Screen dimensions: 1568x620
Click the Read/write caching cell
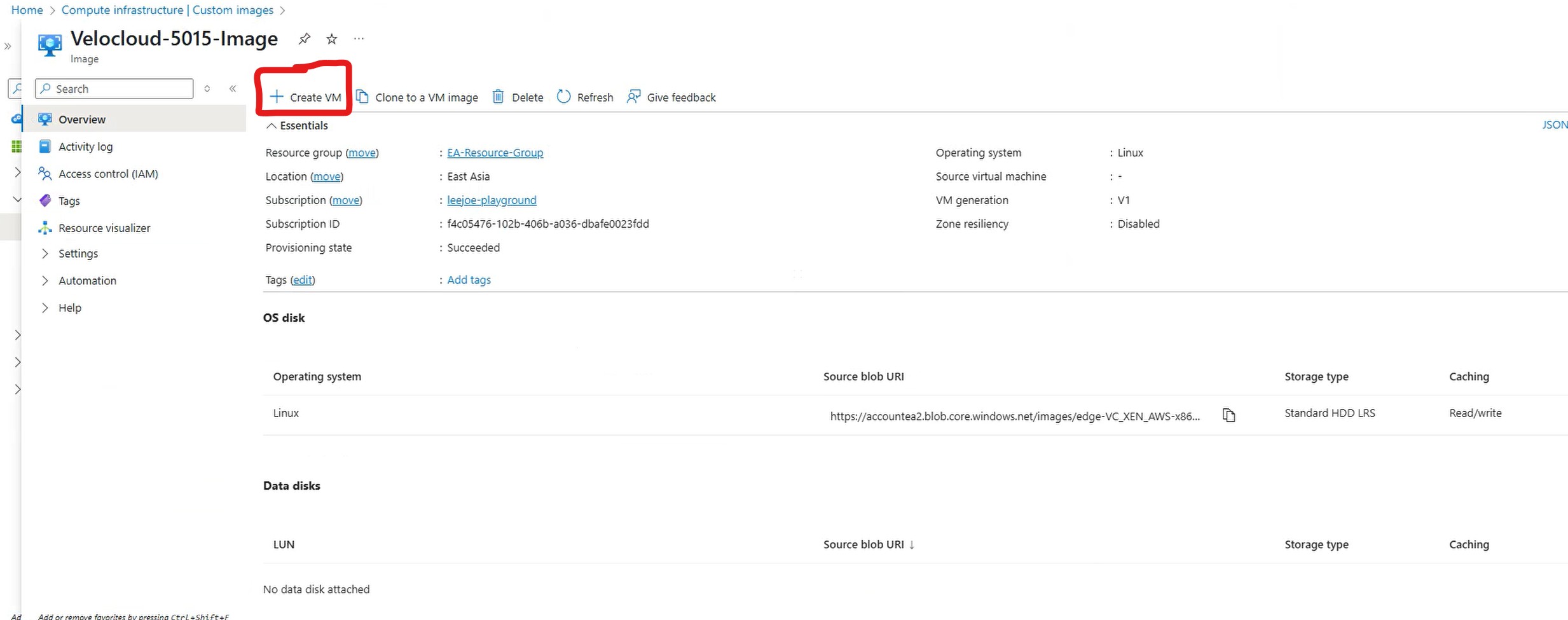coord(1475,413)
